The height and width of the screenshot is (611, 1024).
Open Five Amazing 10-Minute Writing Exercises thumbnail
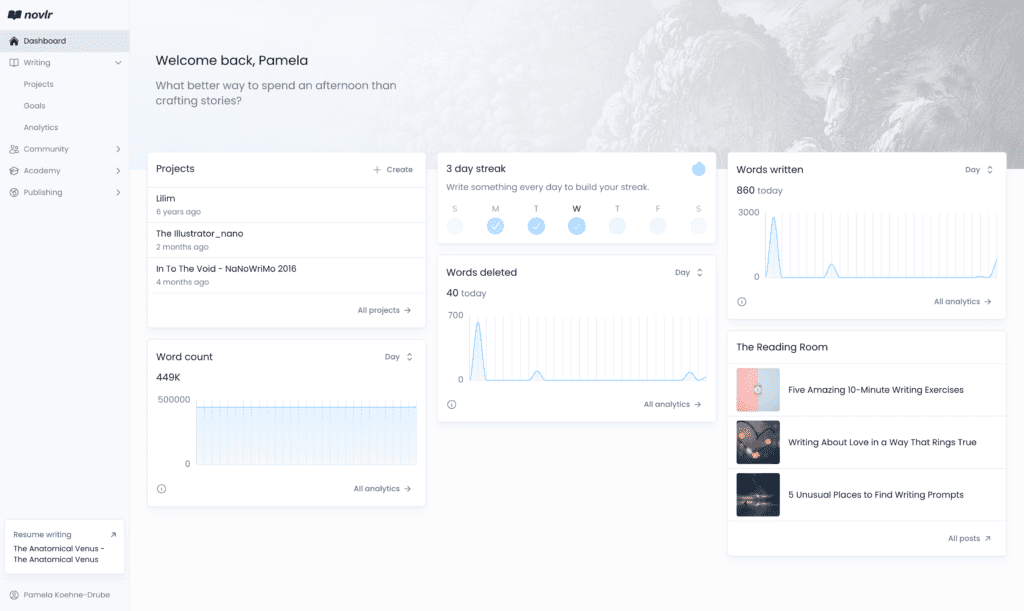tap(758, 390)
